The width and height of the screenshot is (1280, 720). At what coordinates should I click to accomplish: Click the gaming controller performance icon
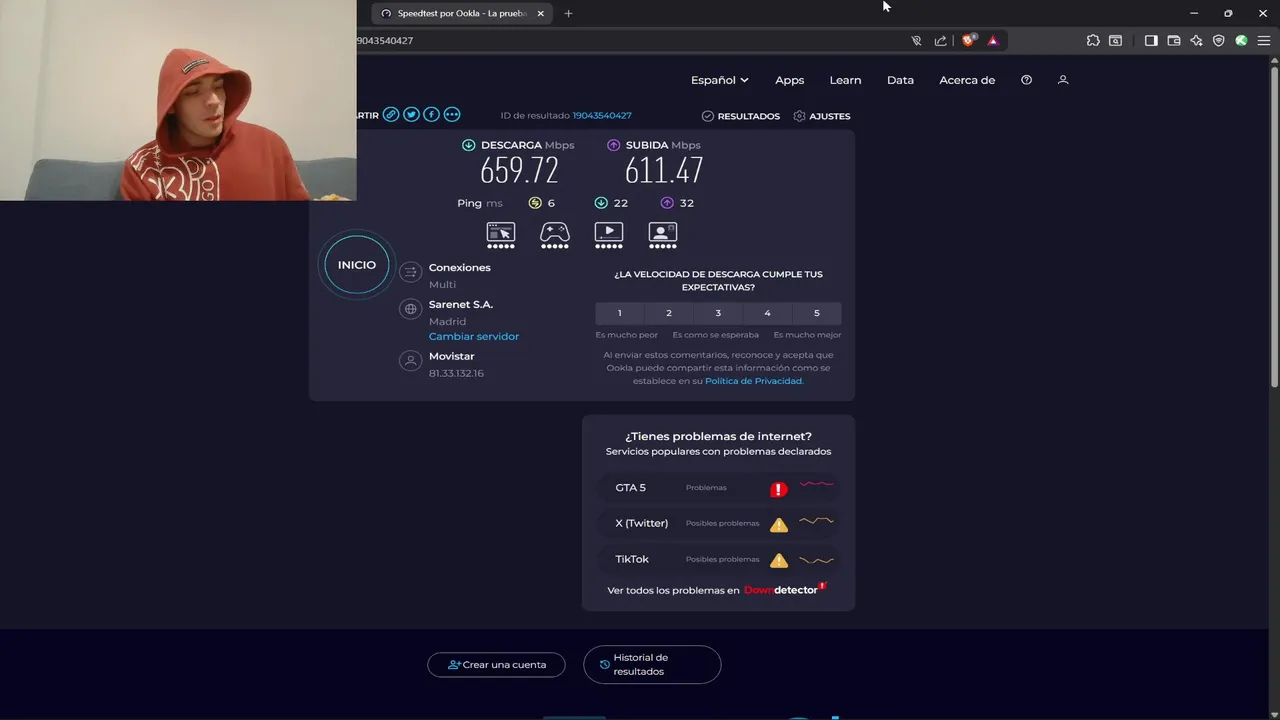(555, 235)
